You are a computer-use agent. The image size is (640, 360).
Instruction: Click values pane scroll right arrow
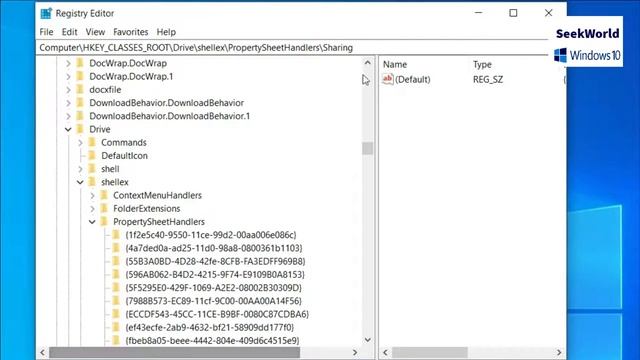coord(559,352)
